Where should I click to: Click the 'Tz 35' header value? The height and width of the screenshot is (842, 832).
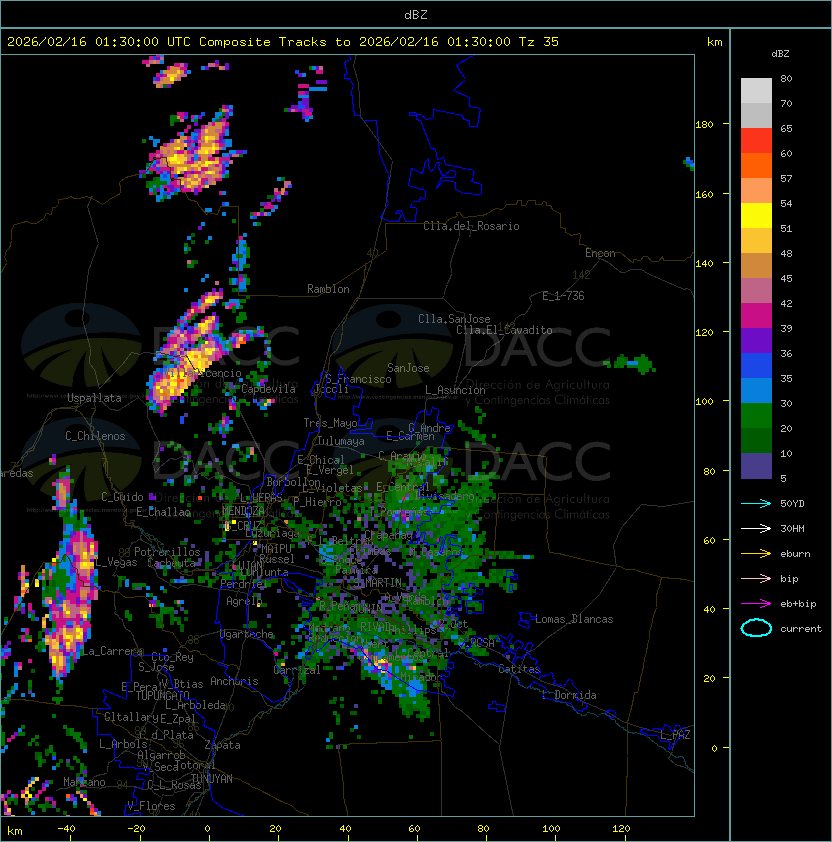[x=539, y=42]
